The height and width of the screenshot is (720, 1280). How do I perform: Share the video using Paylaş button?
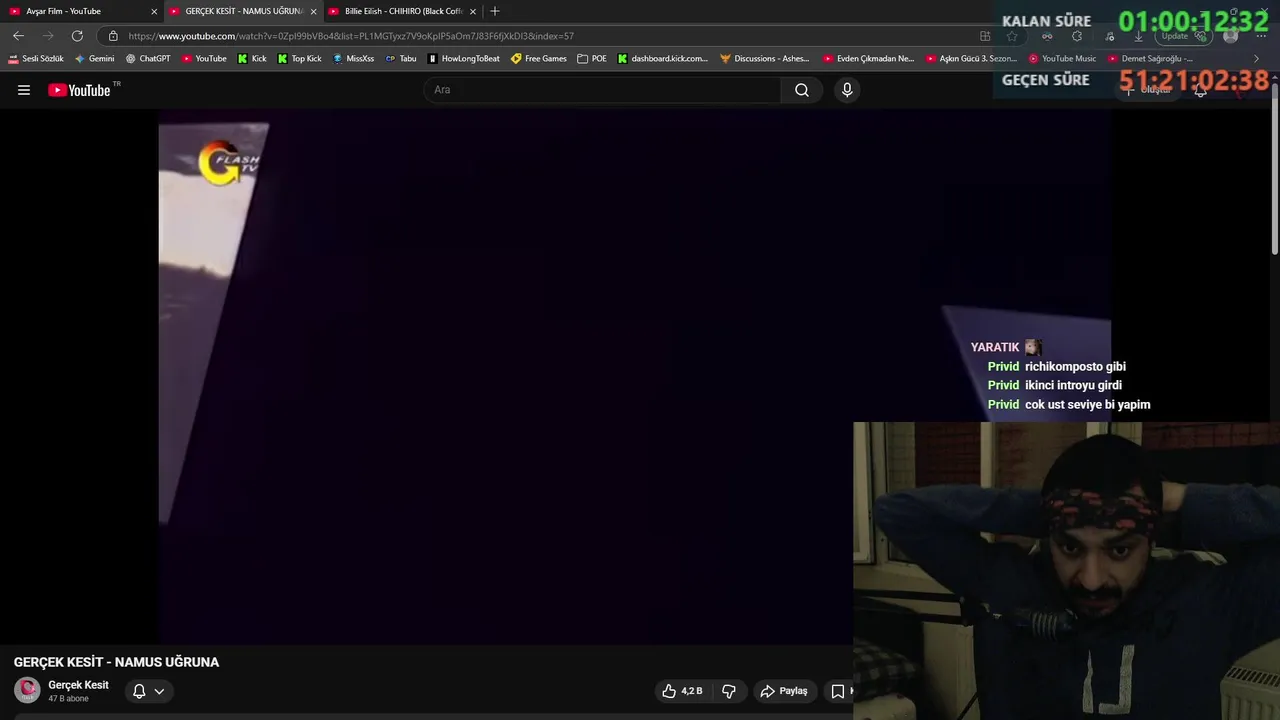783,691
